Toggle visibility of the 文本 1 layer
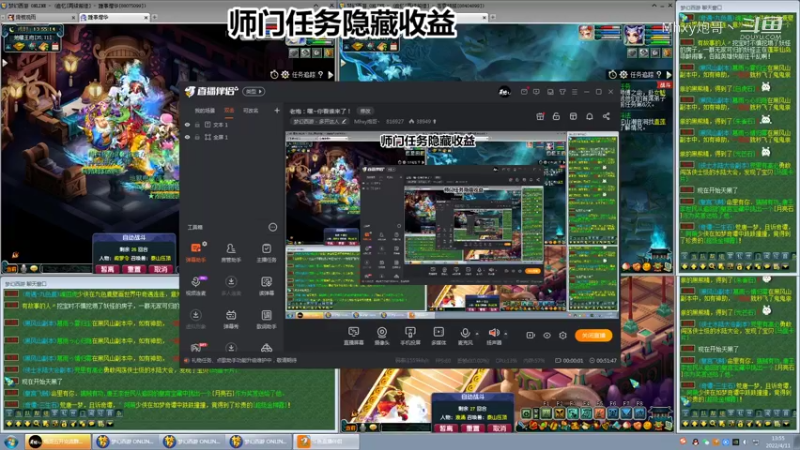 (x=187, y=124)
